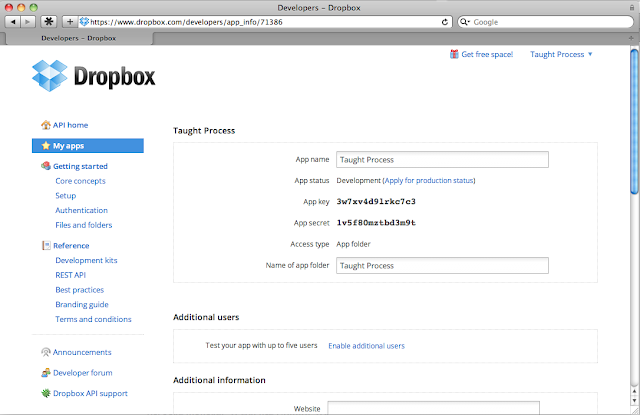Open a new tab with the plus button
This screenshot has height=415, width=640.
click(x=631, y=38)
